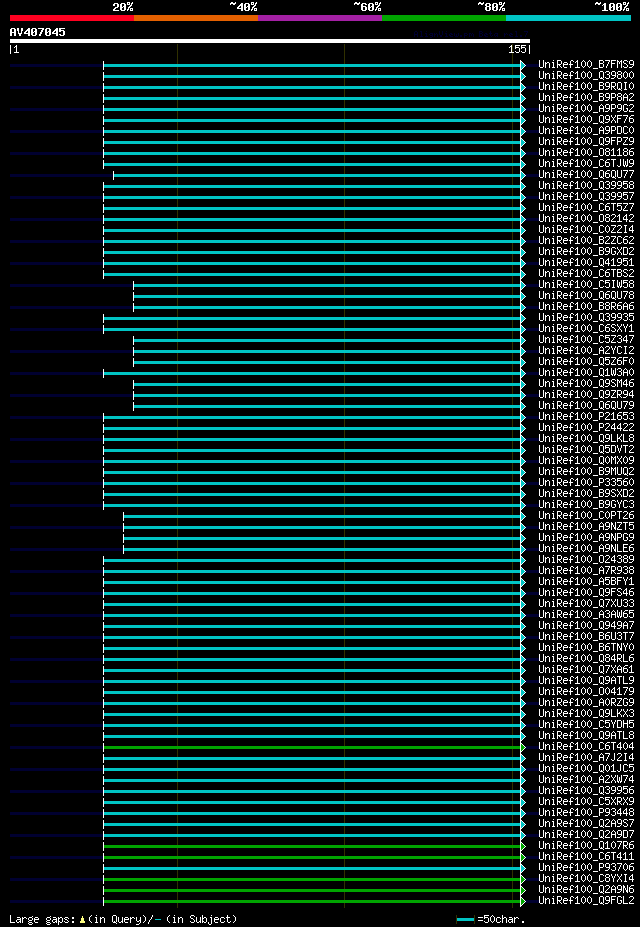Click the cyan ~100% identity legend segment
Viewport: 640px width, 927px height.
tap(568, 18)
